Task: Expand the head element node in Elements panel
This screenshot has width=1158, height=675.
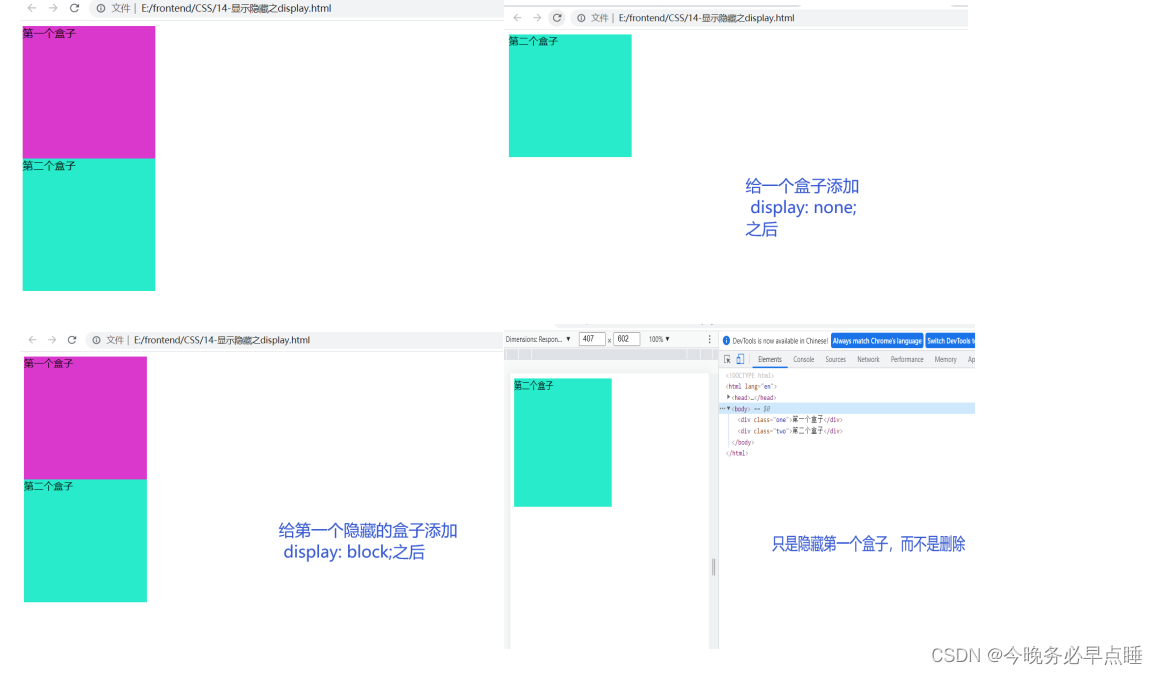Action: 728,397
